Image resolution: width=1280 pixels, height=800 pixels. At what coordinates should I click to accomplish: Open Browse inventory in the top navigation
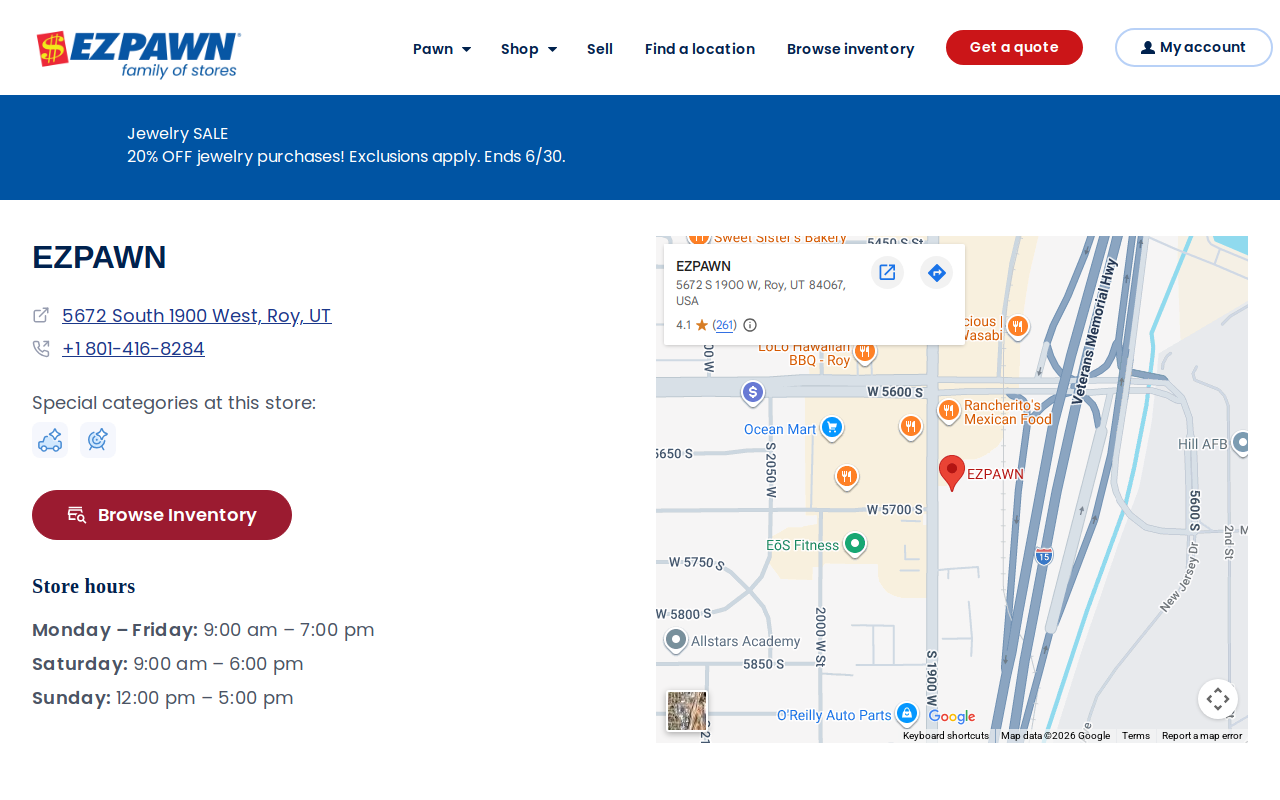851,49
